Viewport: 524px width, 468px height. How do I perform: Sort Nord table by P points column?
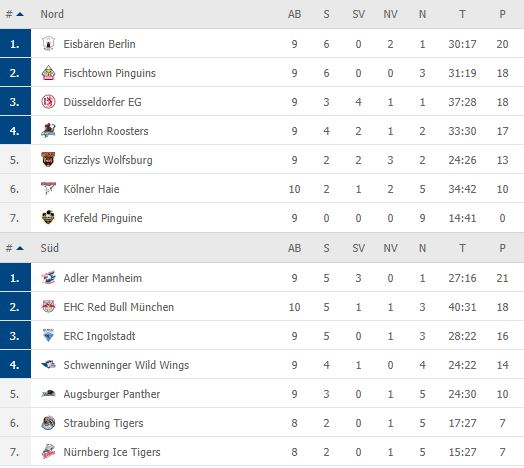[502, 14]
